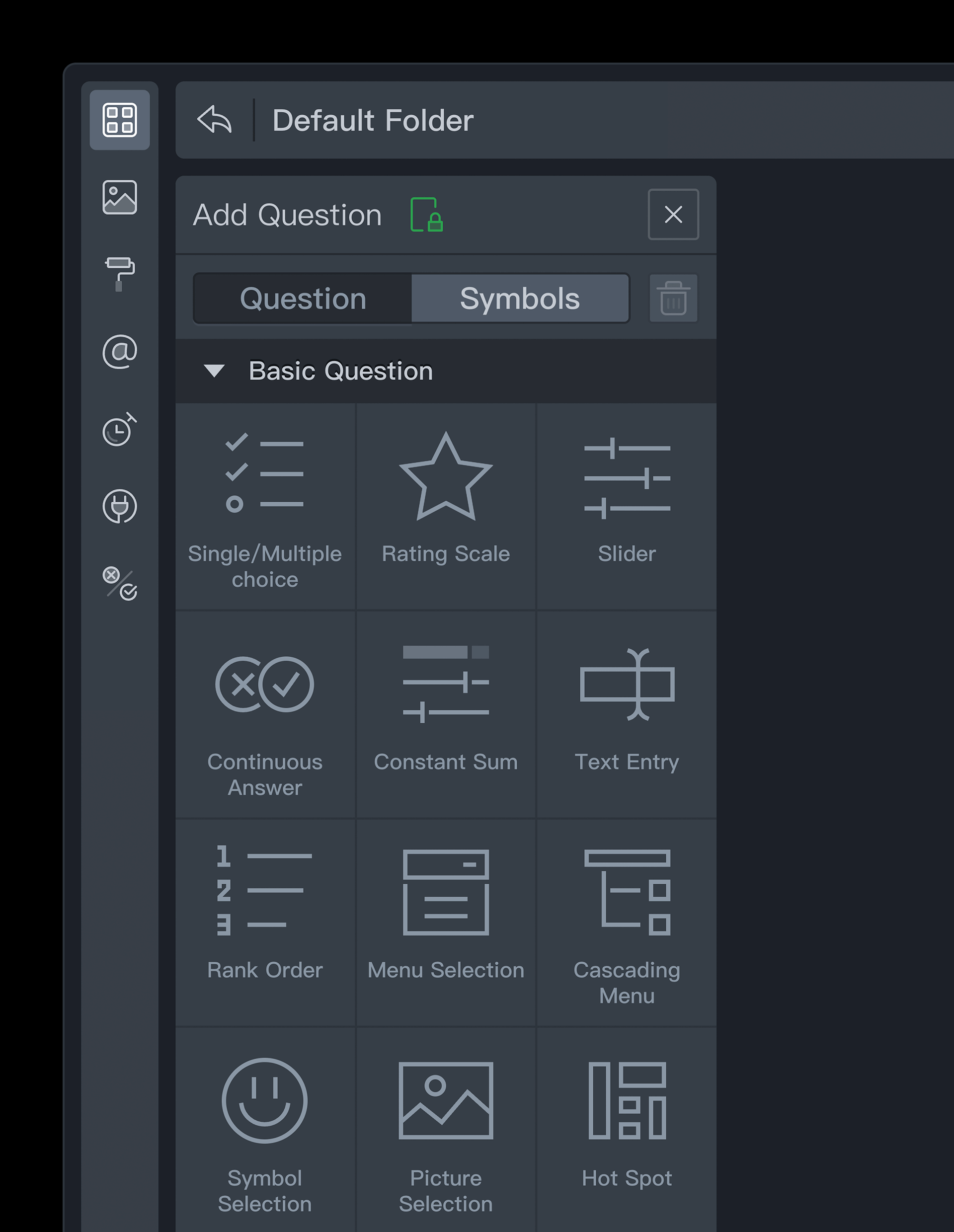This screenshot has width=954, height=1232.
Task: Add a Slider question
Action: click(x=627, y=507)
